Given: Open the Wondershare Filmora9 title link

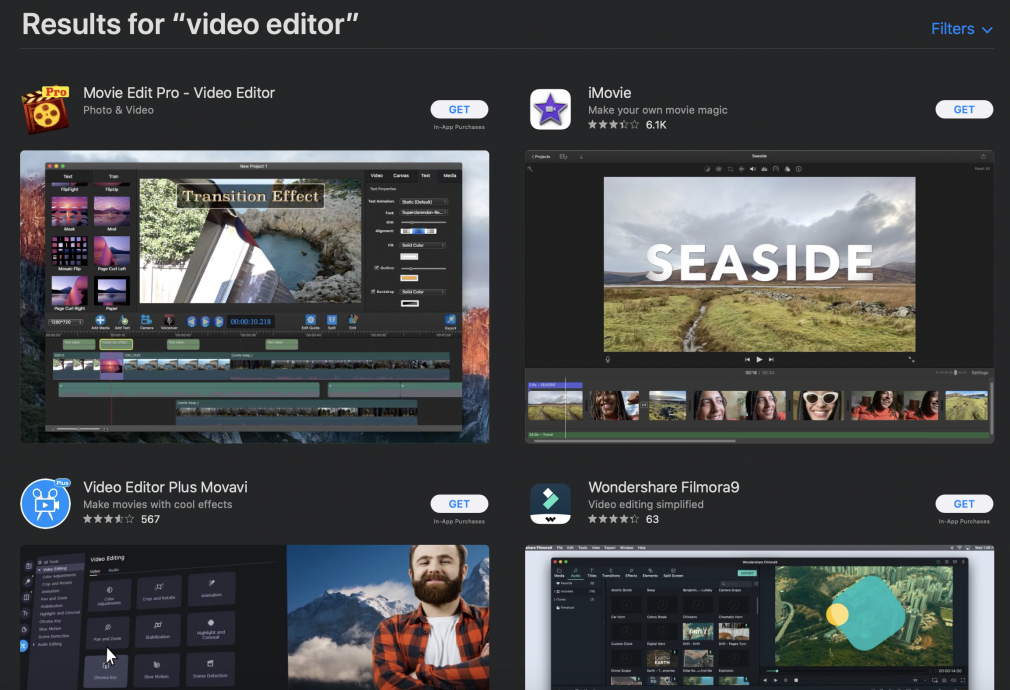Looking at the screenshot, I should [x=663, y=487].
